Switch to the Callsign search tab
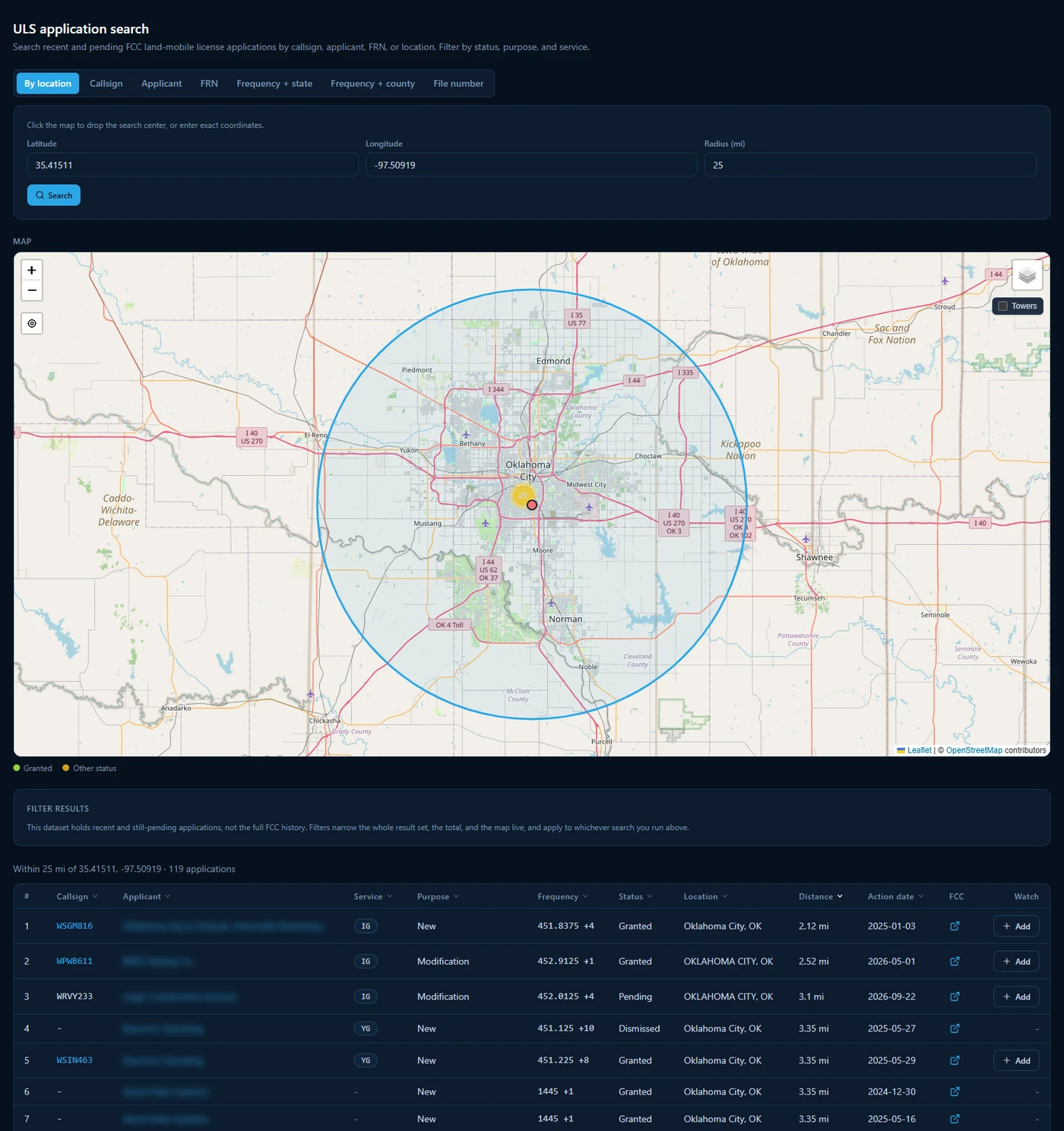Screen dimensions: 1064x1131 coord(106,84)
